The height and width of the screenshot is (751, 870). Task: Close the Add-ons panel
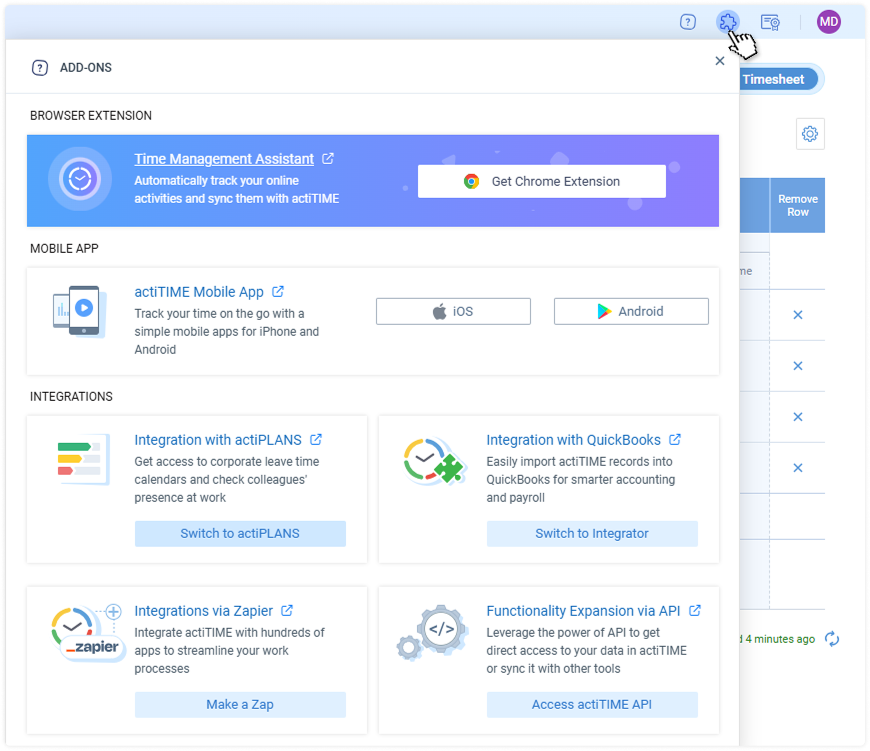point(720,61)
